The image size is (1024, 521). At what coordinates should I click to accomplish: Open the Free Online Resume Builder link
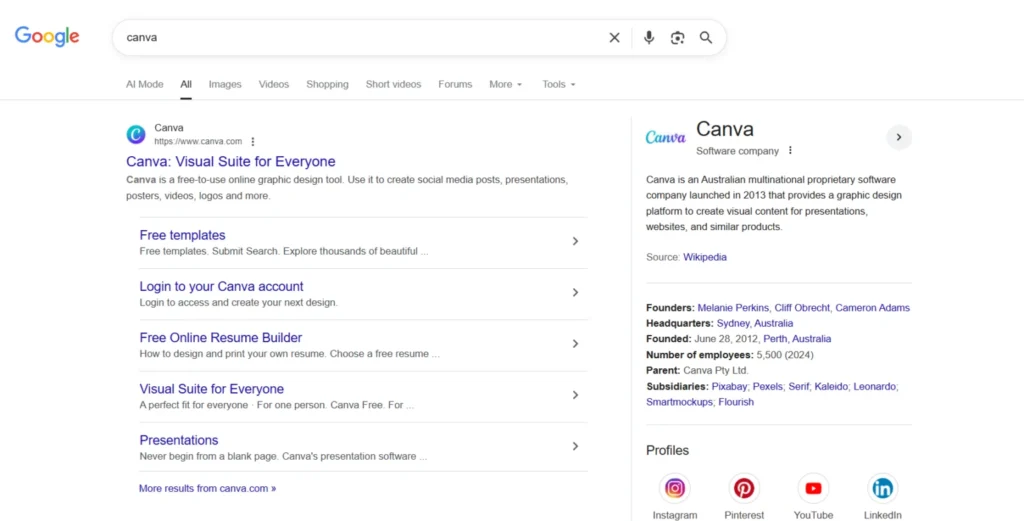(221, 338)
